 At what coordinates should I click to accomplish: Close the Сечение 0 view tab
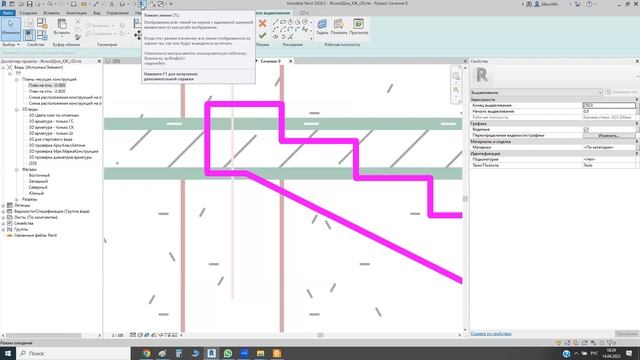point(291,61)
